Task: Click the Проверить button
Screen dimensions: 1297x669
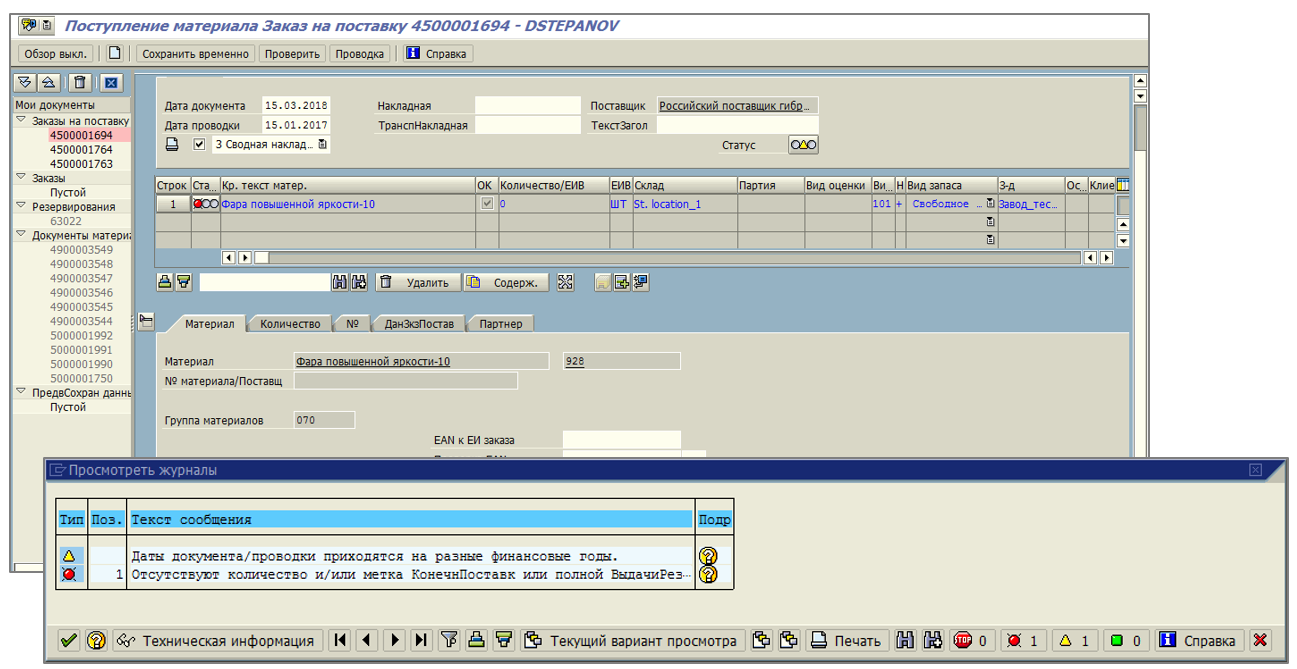Action: click(x=292, y=54)
